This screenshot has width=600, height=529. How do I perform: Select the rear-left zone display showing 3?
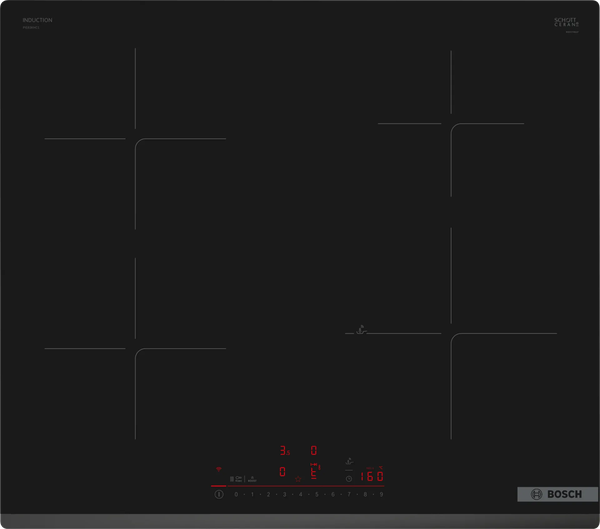pos(284,451)
